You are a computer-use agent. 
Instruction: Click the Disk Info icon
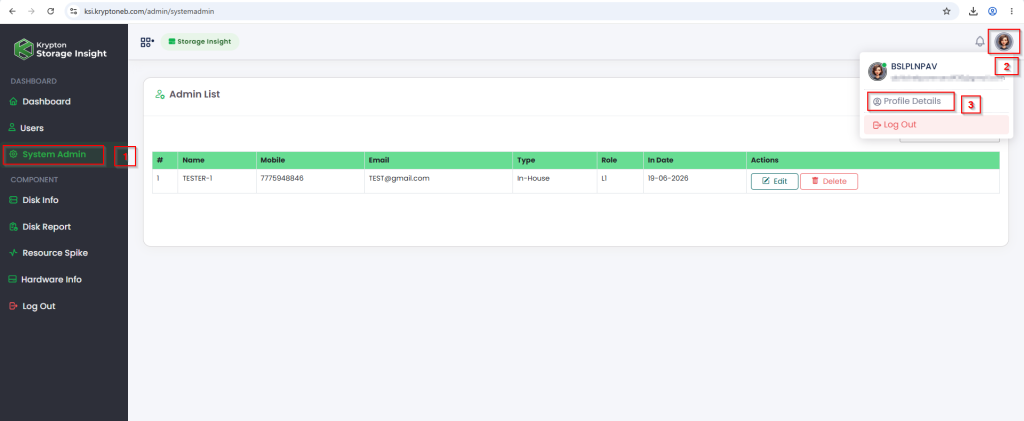14,200
